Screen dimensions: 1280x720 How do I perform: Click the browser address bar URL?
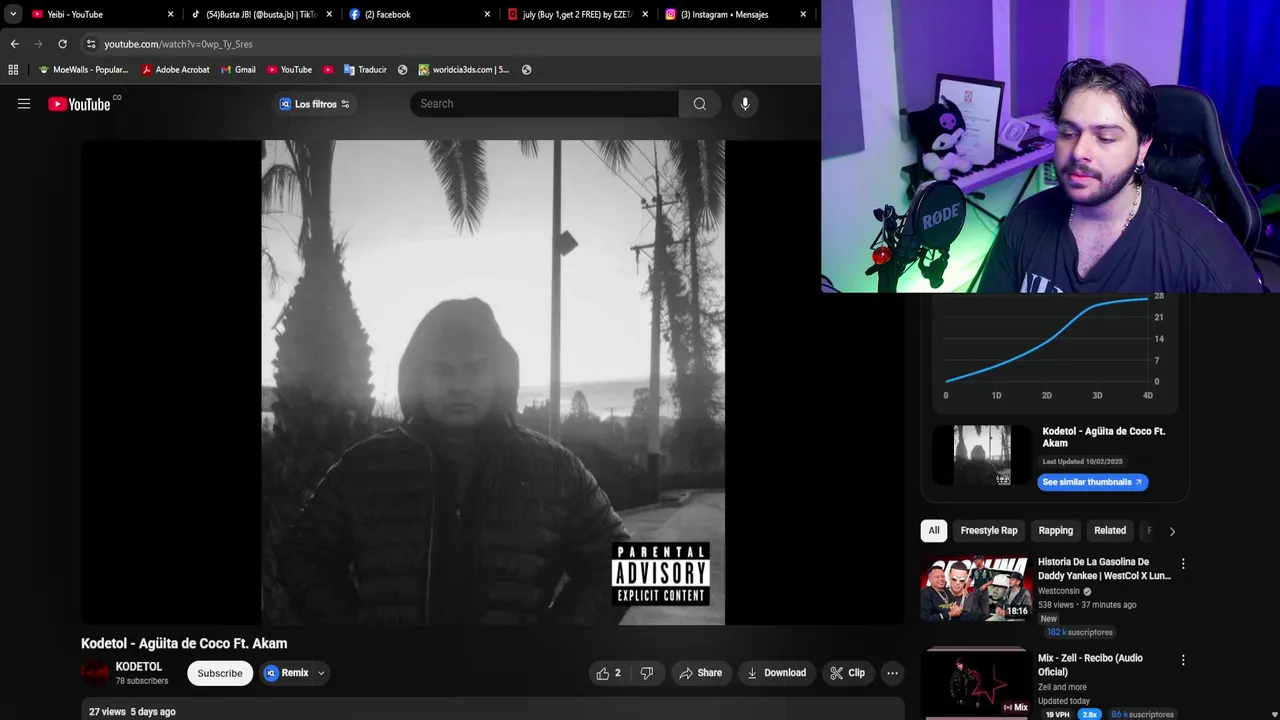coord(178,44)
